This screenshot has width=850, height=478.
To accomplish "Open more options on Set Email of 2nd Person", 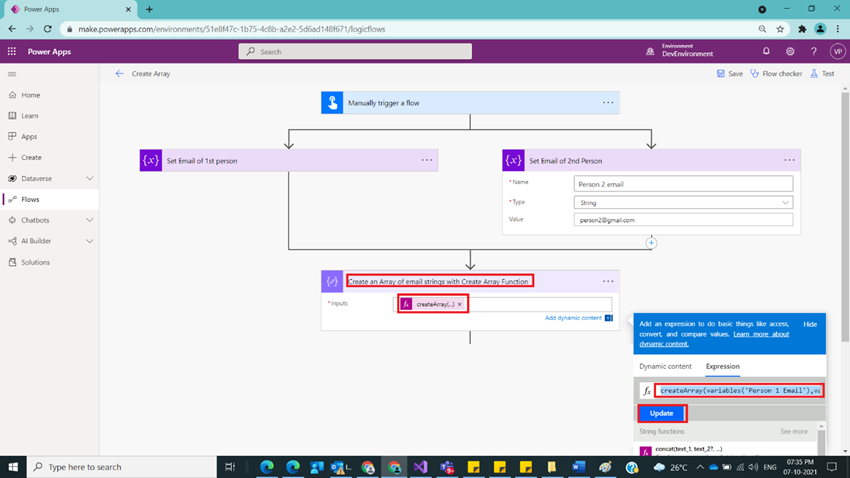I will (789, 160).
